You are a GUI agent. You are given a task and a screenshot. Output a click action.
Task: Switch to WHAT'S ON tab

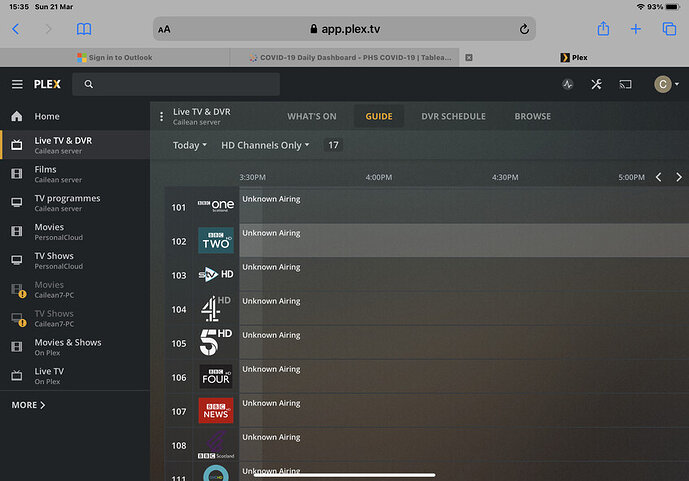coord(312,116)
